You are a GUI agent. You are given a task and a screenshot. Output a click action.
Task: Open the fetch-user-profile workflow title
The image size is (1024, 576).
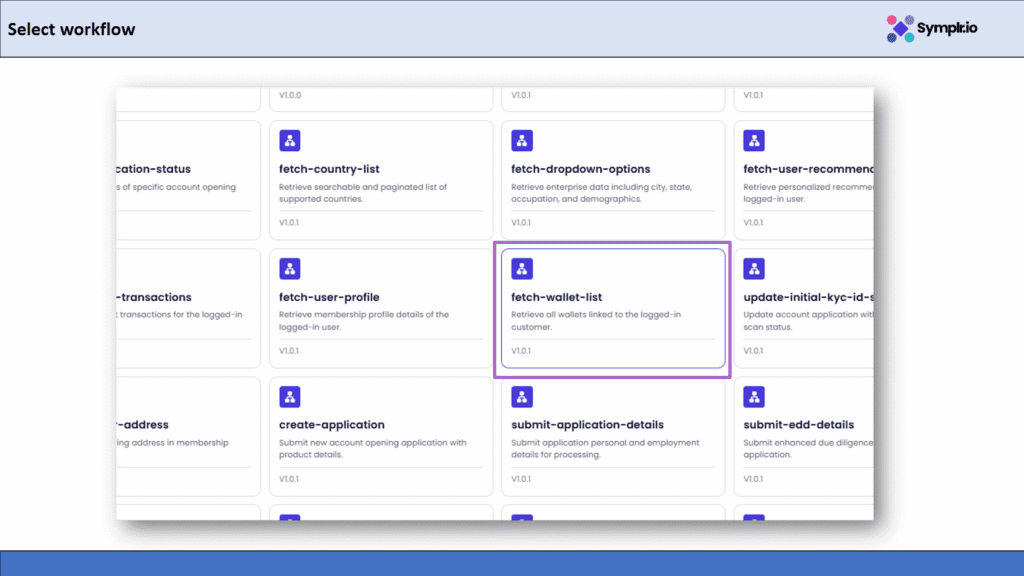pyautogui.click(x=329, y=297)
